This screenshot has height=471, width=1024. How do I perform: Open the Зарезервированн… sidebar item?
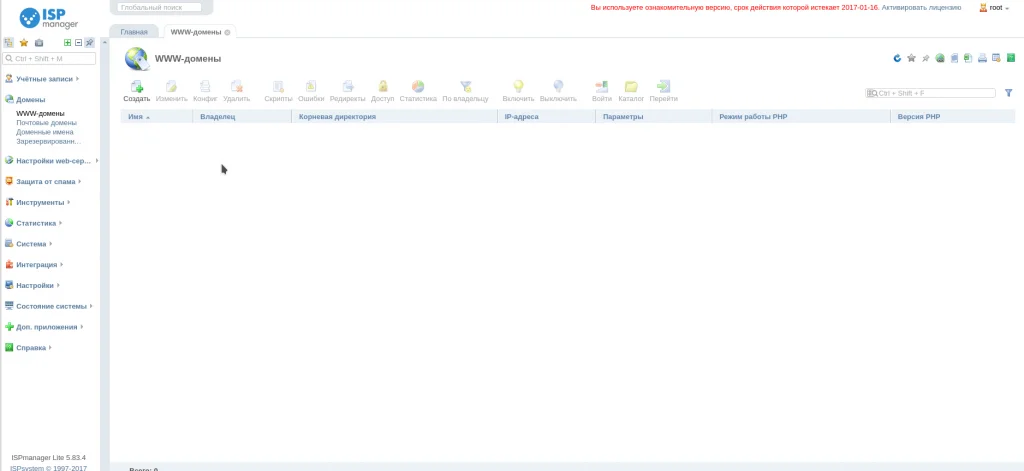tap(49, 141)
